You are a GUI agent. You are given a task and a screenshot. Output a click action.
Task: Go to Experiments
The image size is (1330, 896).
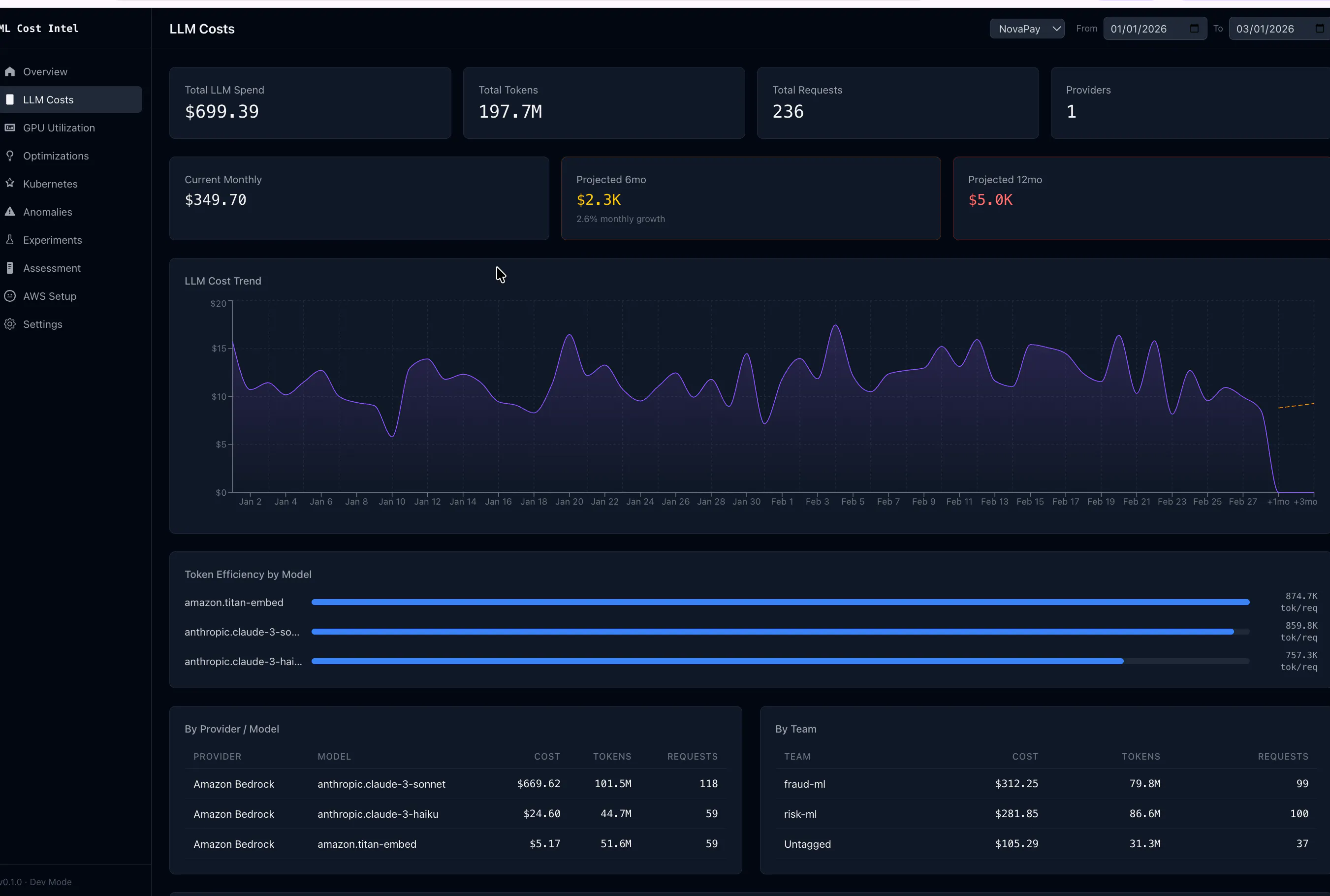53,239
